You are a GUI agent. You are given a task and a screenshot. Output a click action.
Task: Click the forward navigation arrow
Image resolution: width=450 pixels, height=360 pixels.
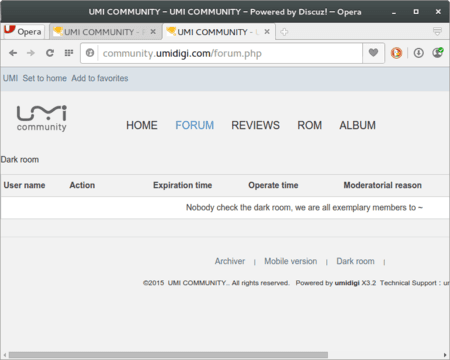[x=31, y=53]
